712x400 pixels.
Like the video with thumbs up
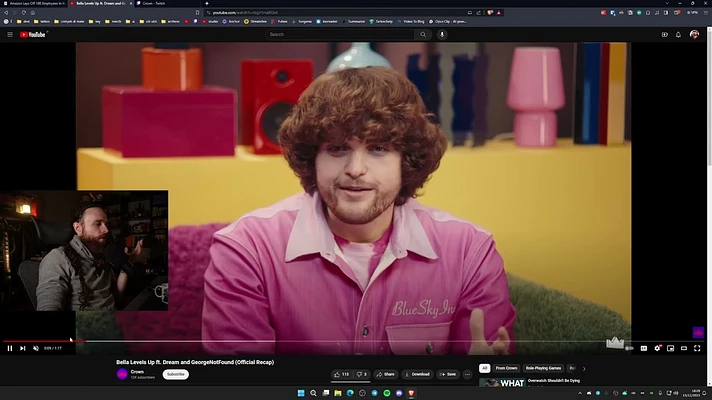coord(341,374)
